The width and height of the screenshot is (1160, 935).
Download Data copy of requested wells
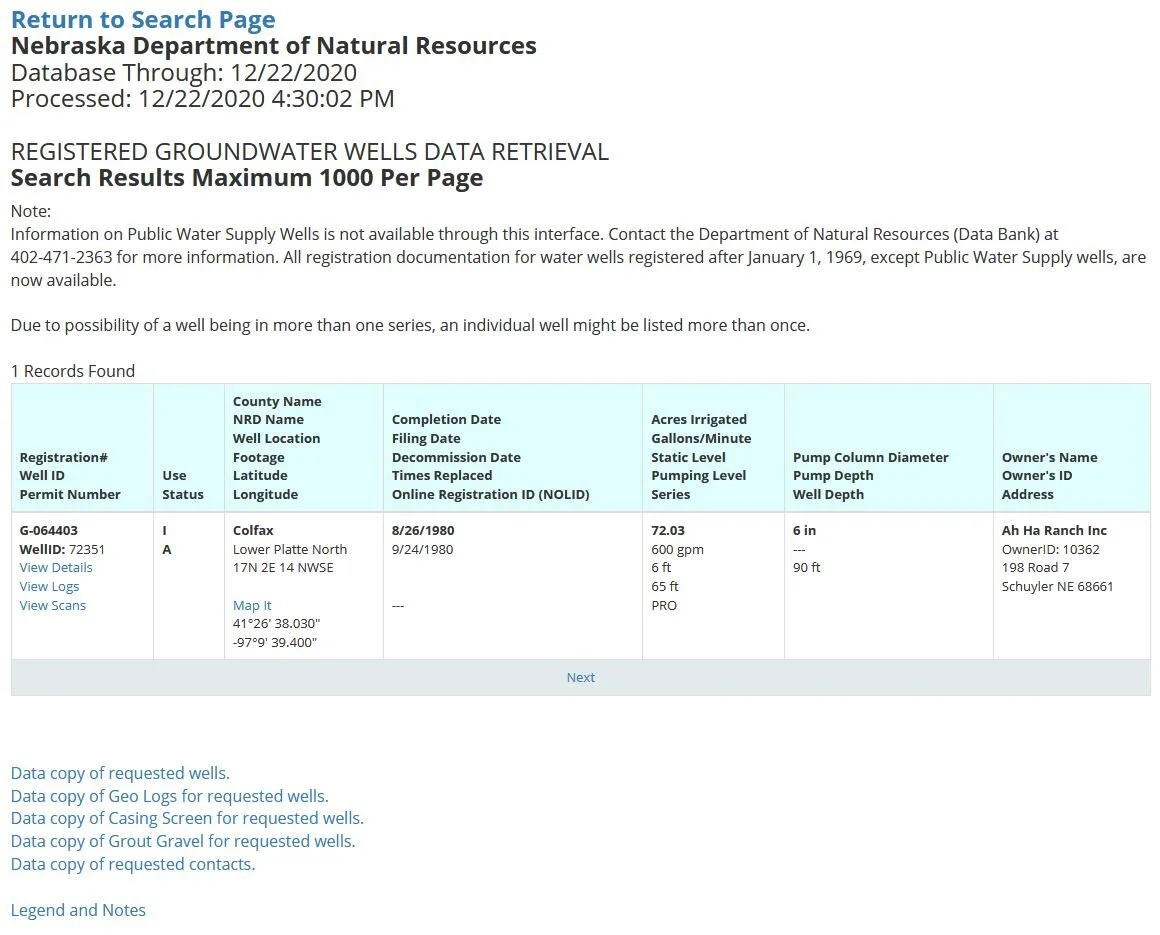[120, 773]
